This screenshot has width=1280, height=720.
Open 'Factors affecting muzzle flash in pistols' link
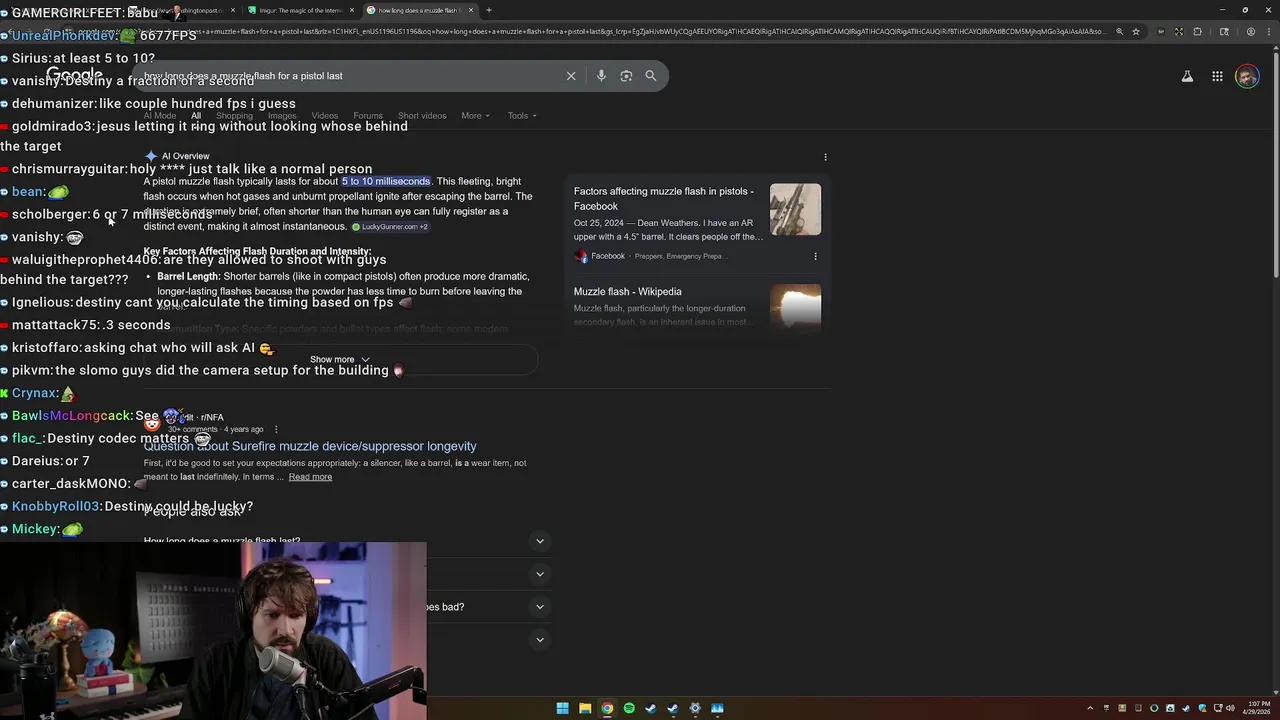[664, 199]
